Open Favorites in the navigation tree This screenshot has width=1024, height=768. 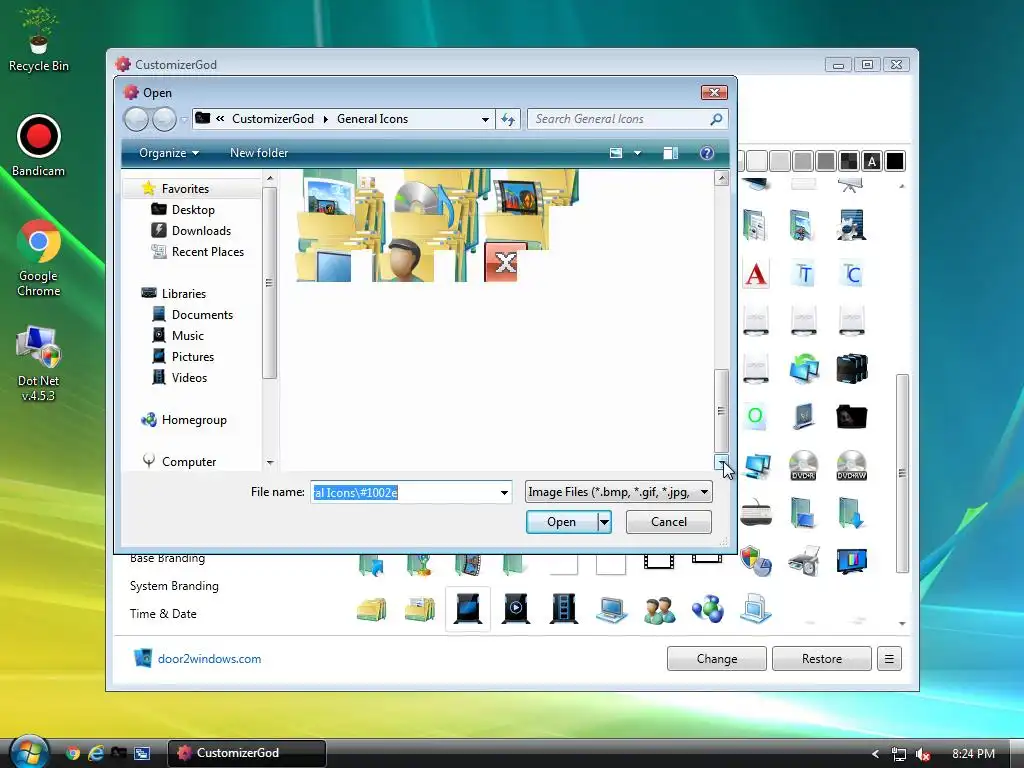185,189
